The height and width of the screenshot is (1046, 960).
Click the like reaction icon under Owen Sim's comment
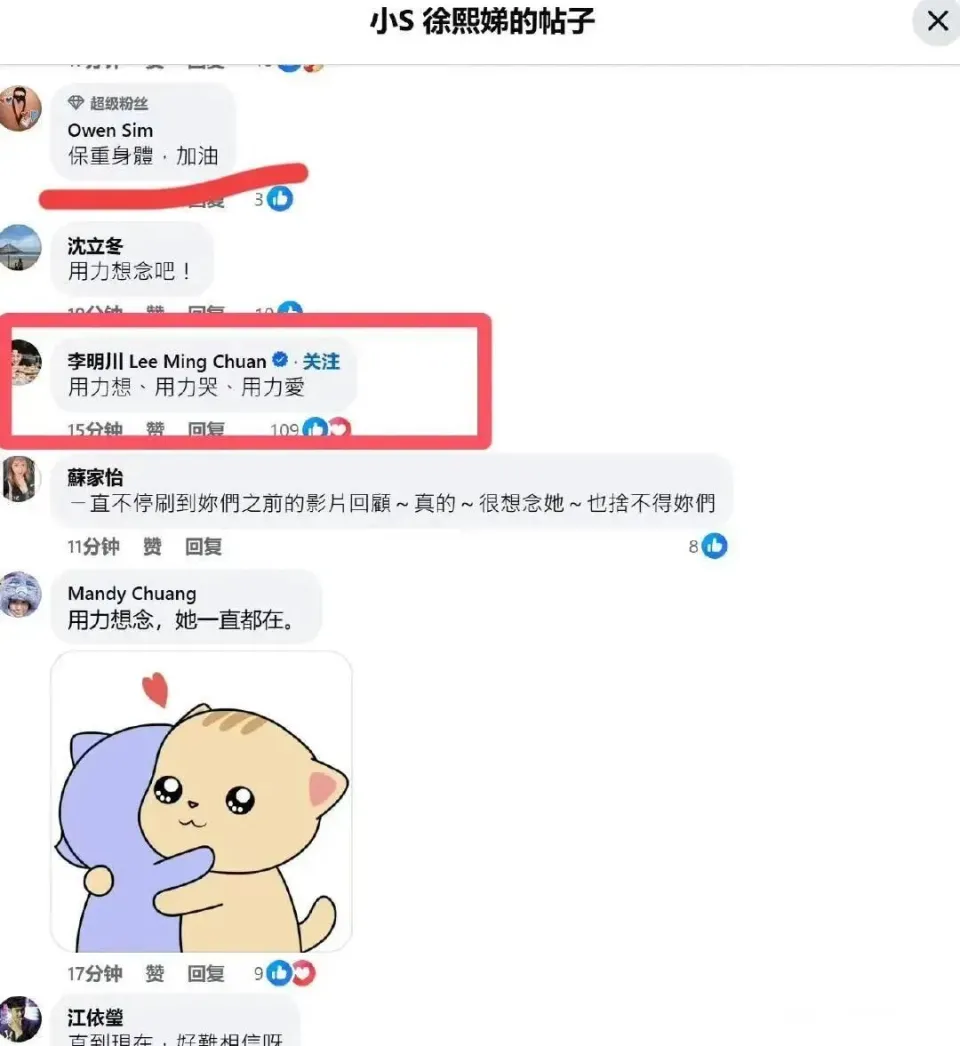280,199
